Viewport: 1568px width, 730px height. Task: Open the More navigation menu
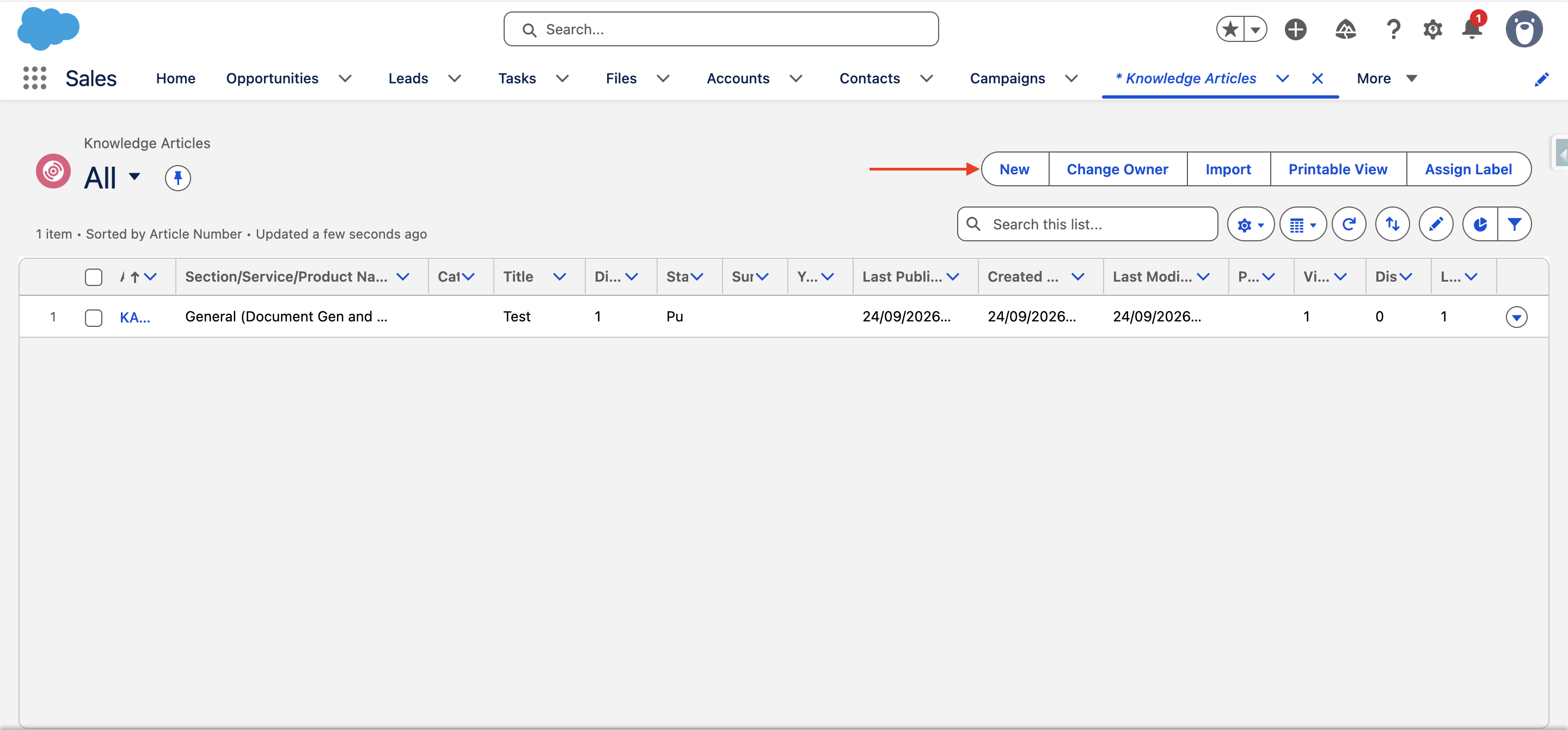tap(1387, 78)
